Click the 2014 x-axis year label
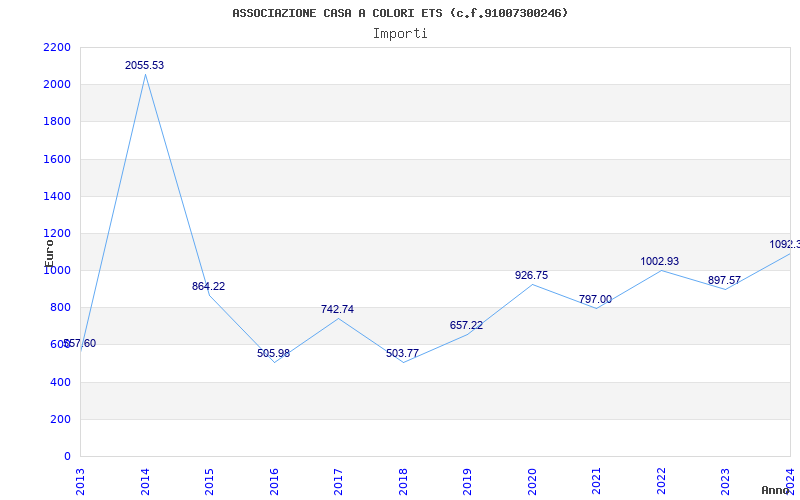 tap(145, 481)
